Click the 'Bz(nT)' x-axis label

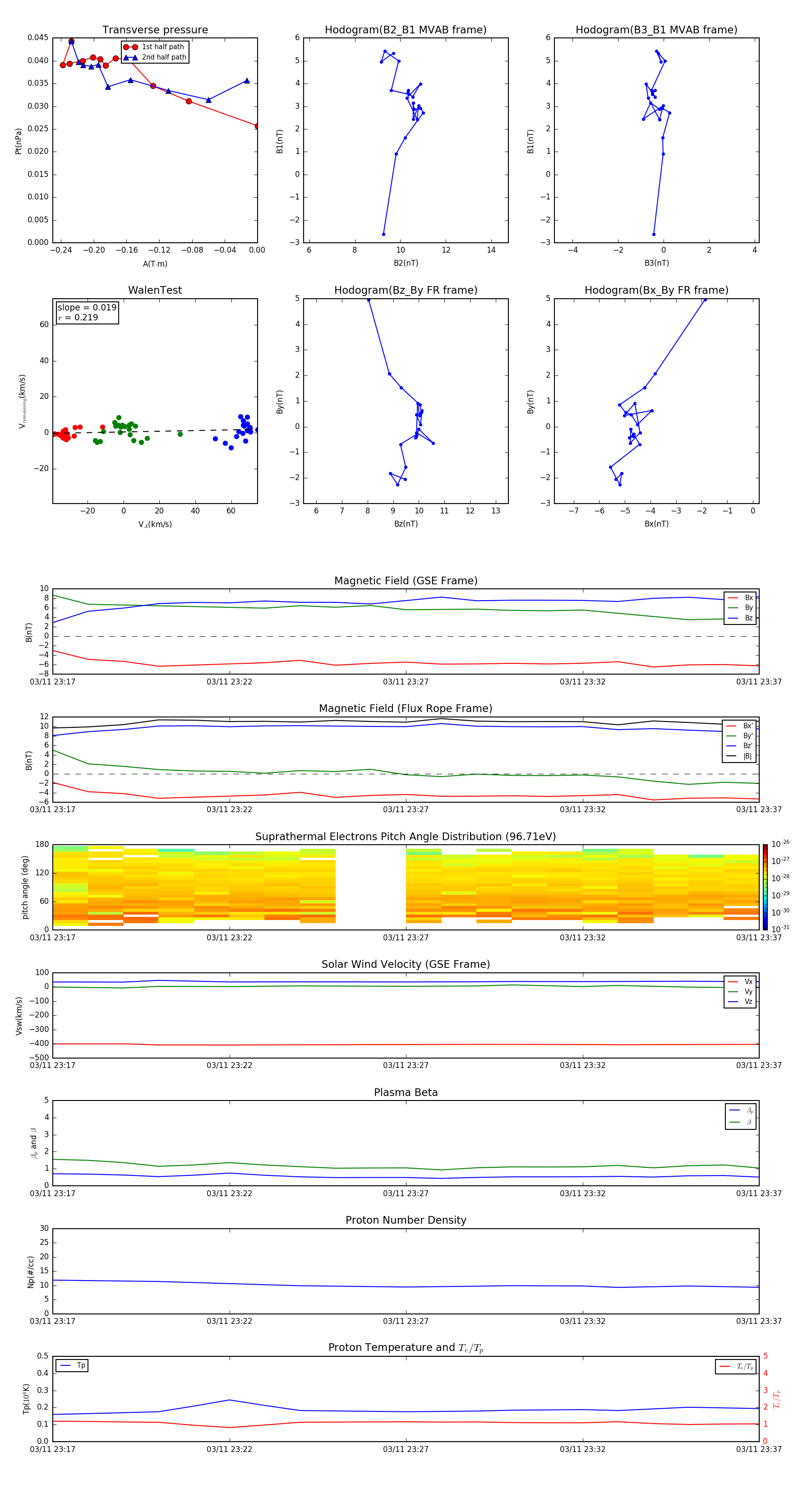pyautogui.click(x=406, y=524)
